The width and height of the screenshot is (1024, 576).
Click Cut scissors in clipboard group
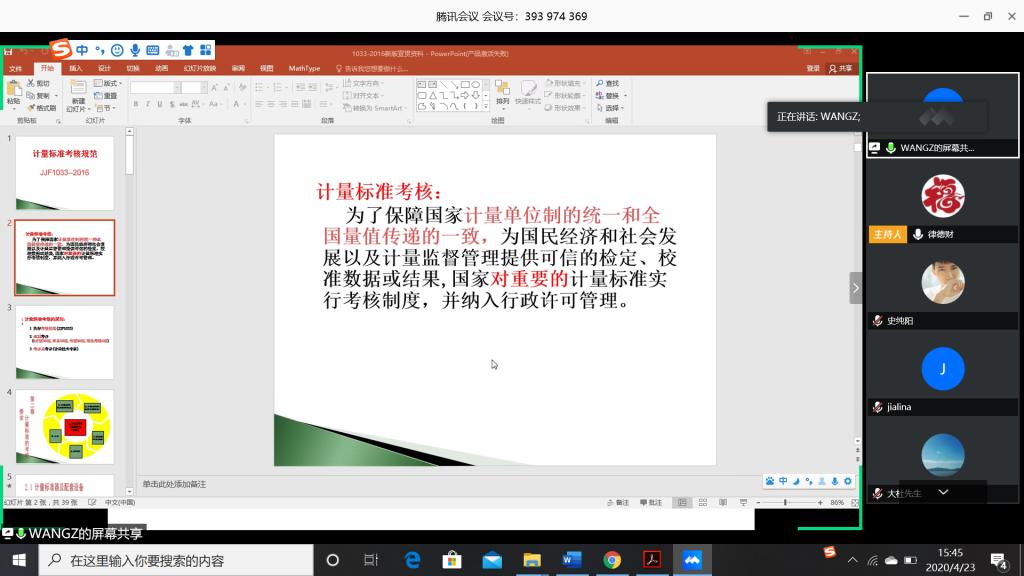coord(31,84)
